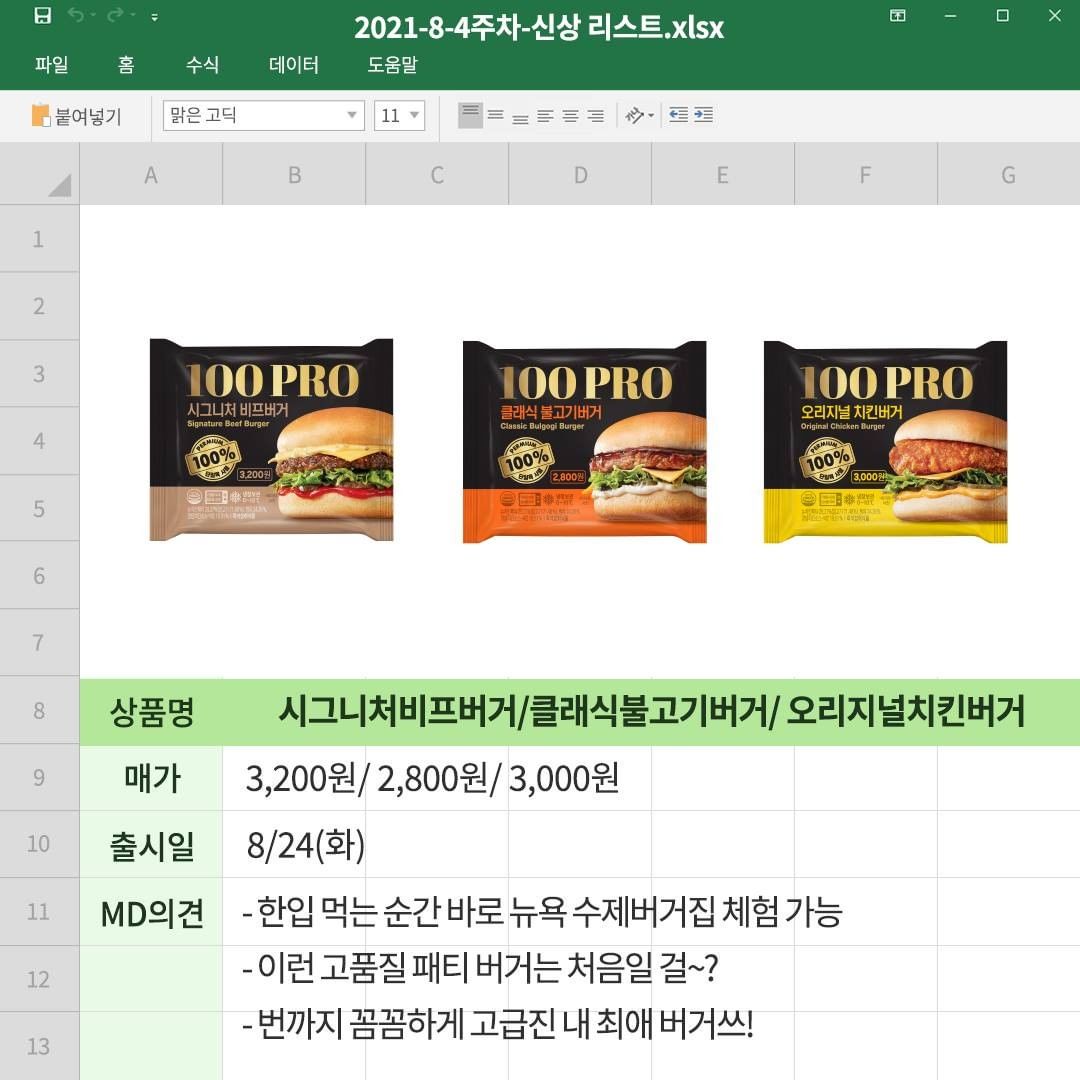Click the cell listing 시그니처비프버거 product names

(x=651, y=711)
